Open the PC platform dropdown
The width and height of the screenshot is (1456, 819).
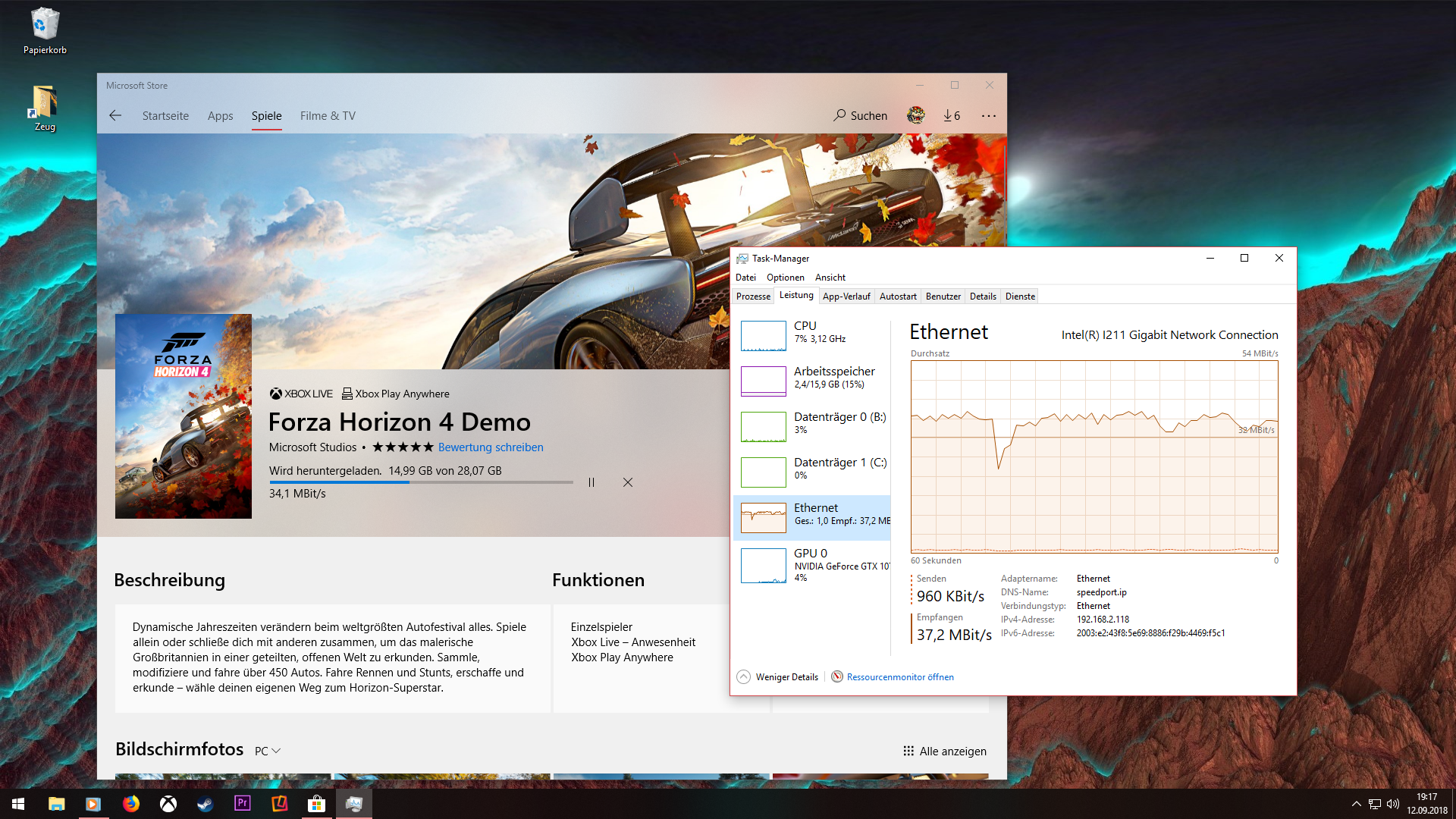click(268, 751)
